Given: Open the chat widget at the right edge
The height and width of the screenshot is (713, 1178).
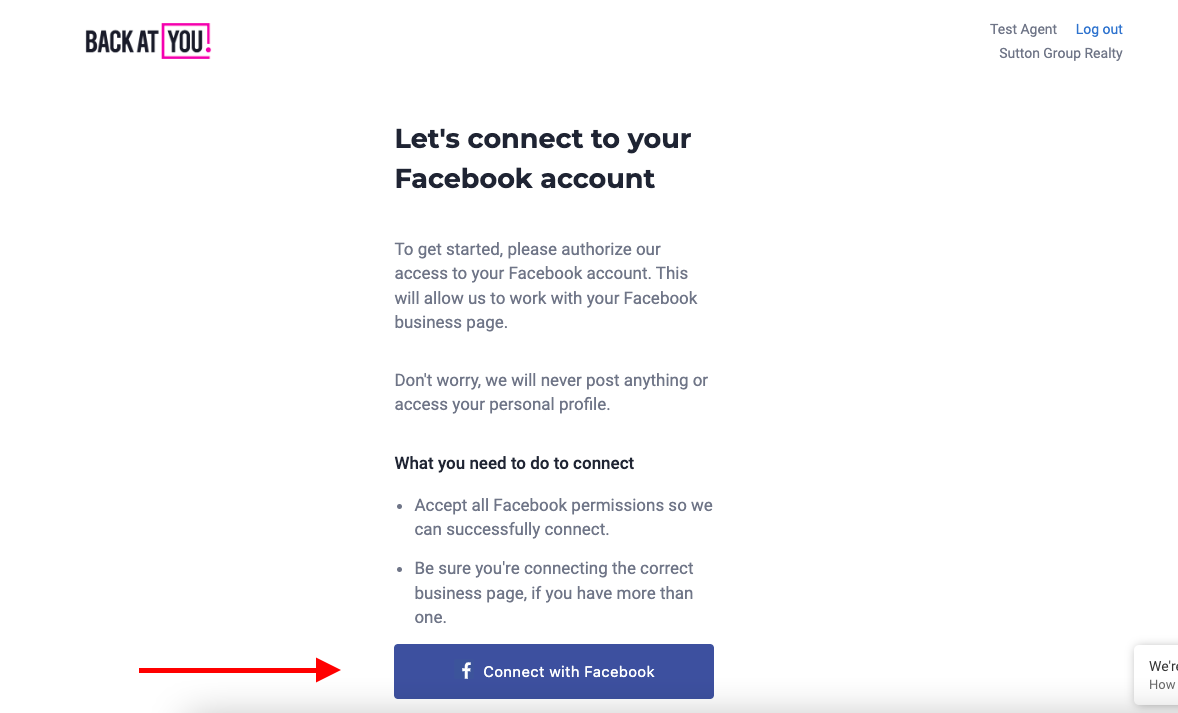Looking at the screenshot, I should [1156, 675].
